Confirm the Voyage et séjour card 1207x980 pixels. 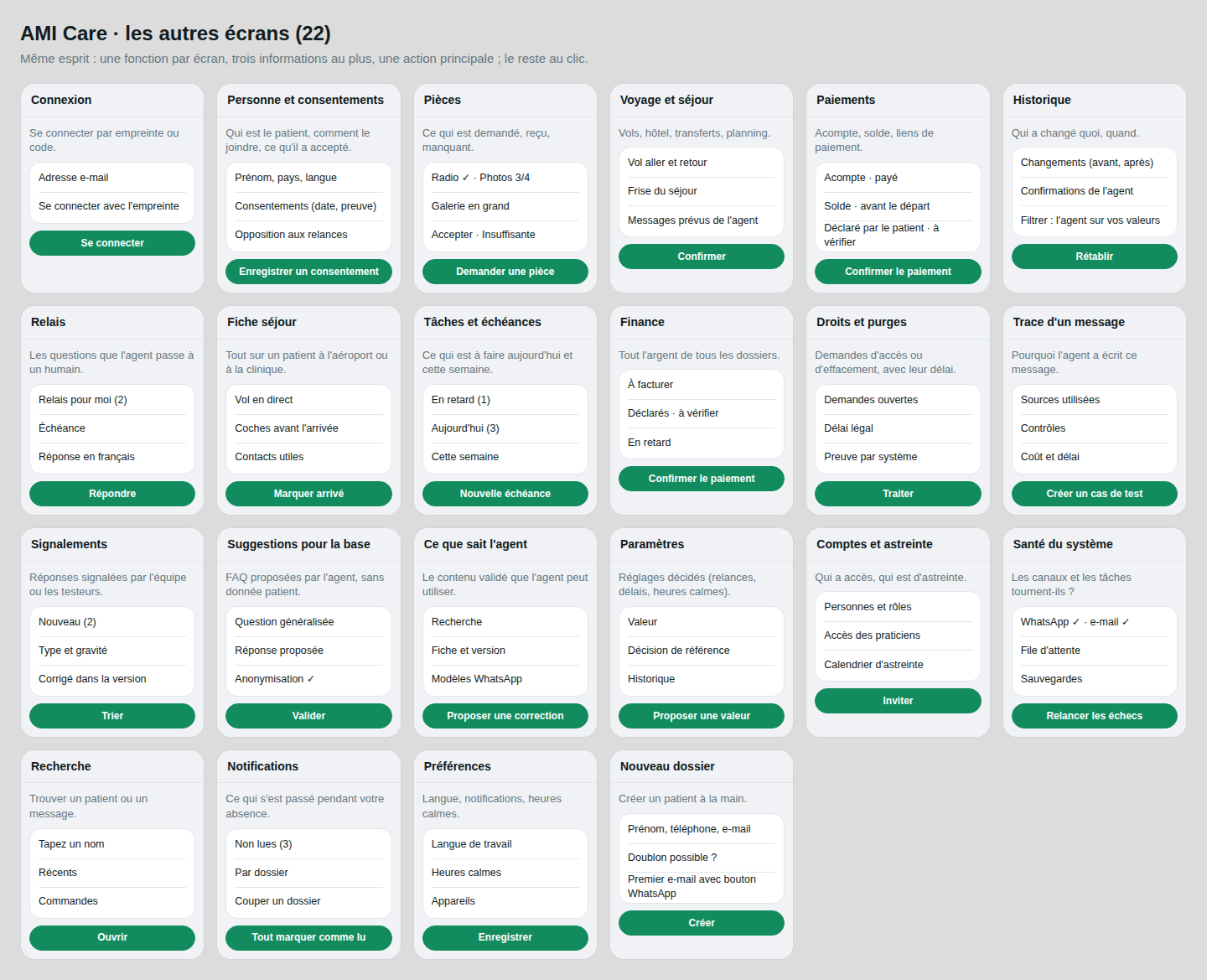click(702, 257)
